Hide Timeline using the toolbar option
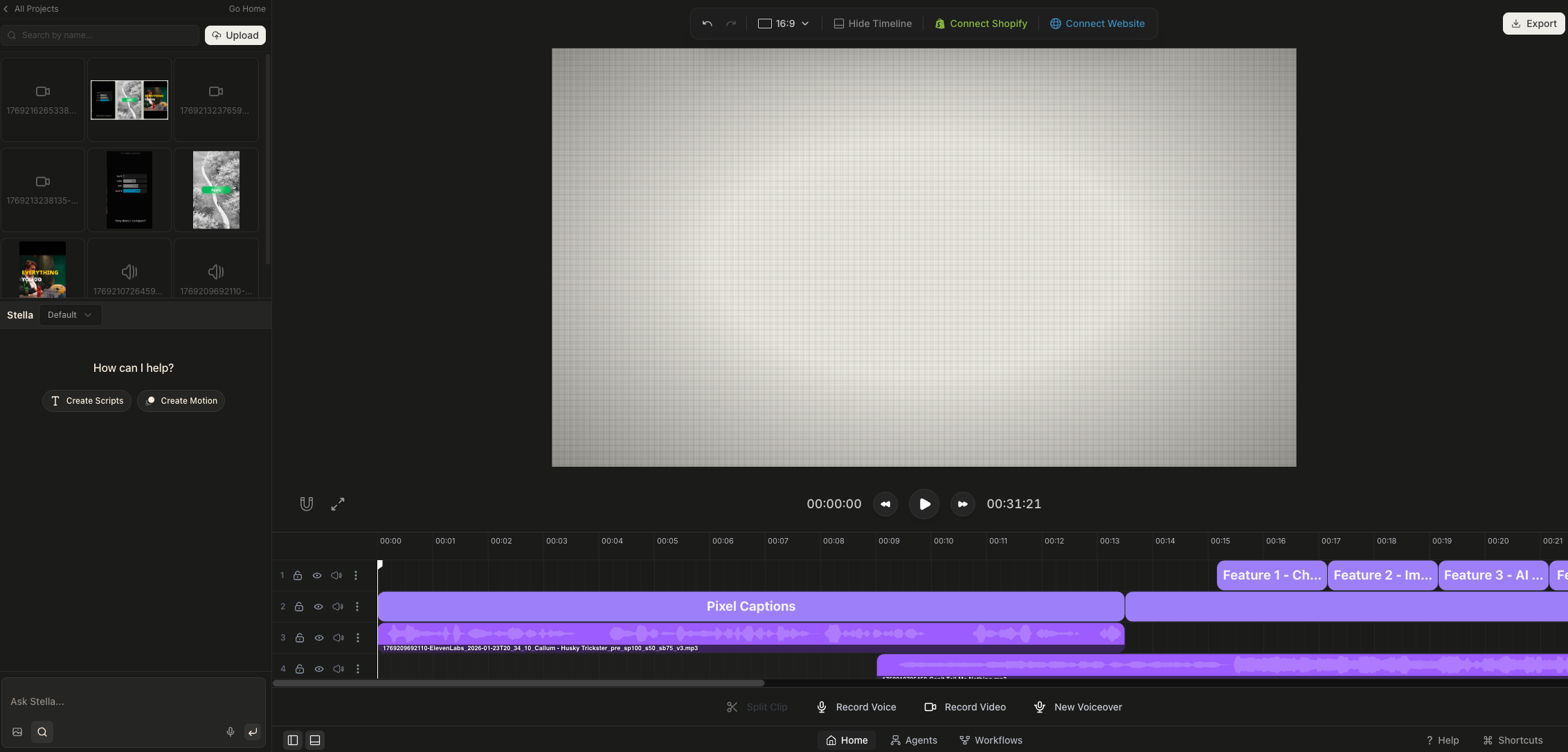 (872, 23)
